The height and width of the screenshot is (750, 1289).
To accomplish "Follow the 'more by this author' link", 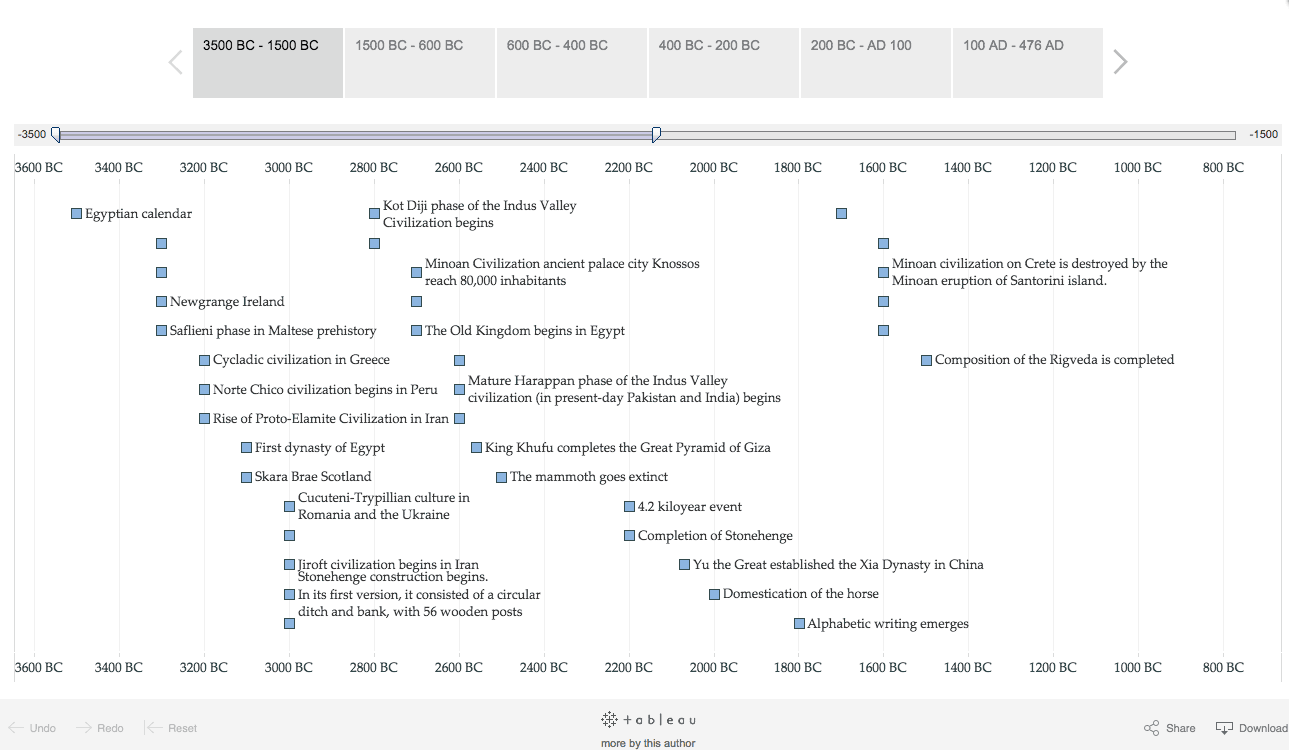I will click(648, 742).
